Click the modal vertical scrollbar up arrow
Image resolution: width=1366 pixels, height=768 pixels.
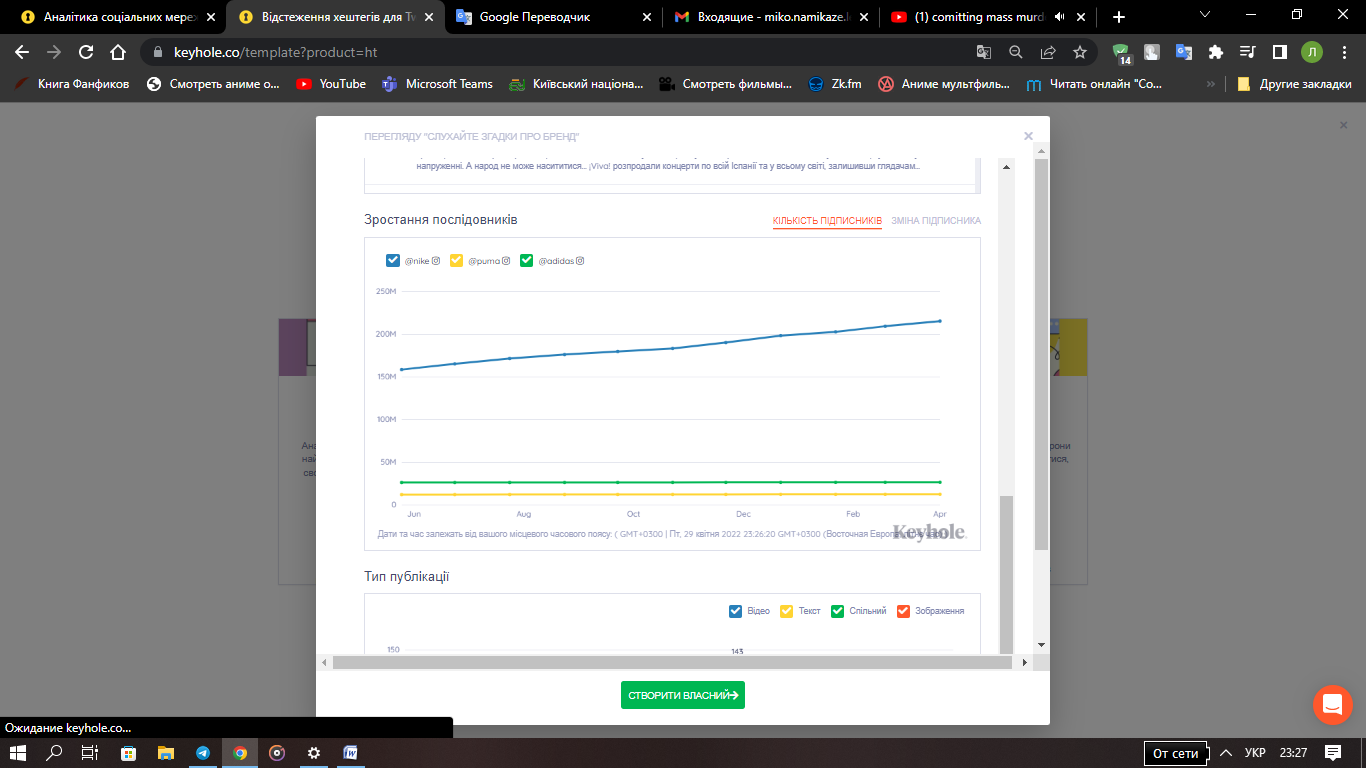point(1041,150)
